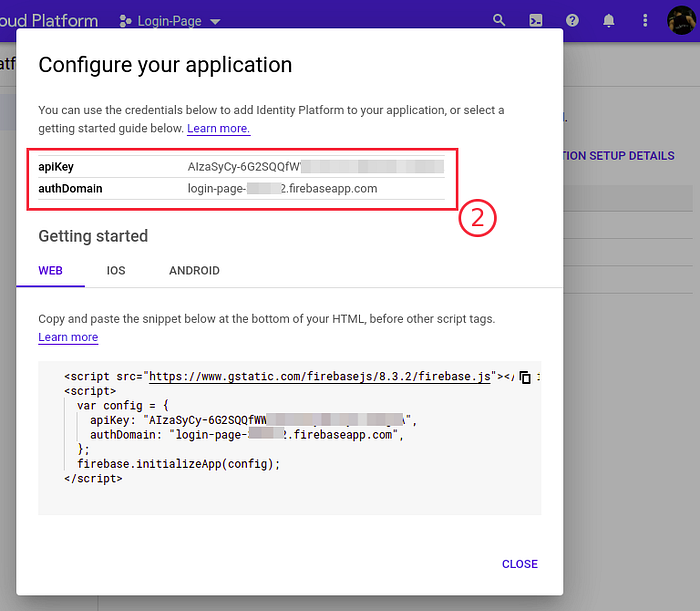Switch to the ANDROID tab
Image resolution: width=700 pixels, height=611 pixels.
tap(194, 270)
